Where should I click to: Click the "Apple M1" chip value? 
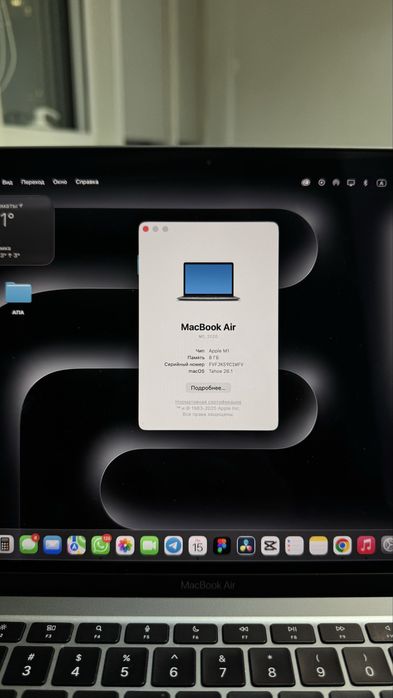pyautogui.click(x=219, y=351)
